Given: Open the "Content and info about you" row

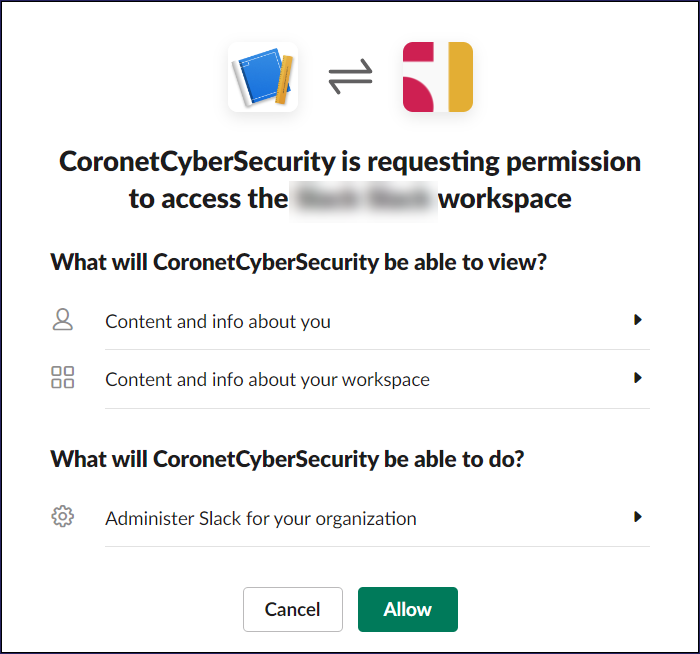Looking at the screenshot, I should [218, 321].
